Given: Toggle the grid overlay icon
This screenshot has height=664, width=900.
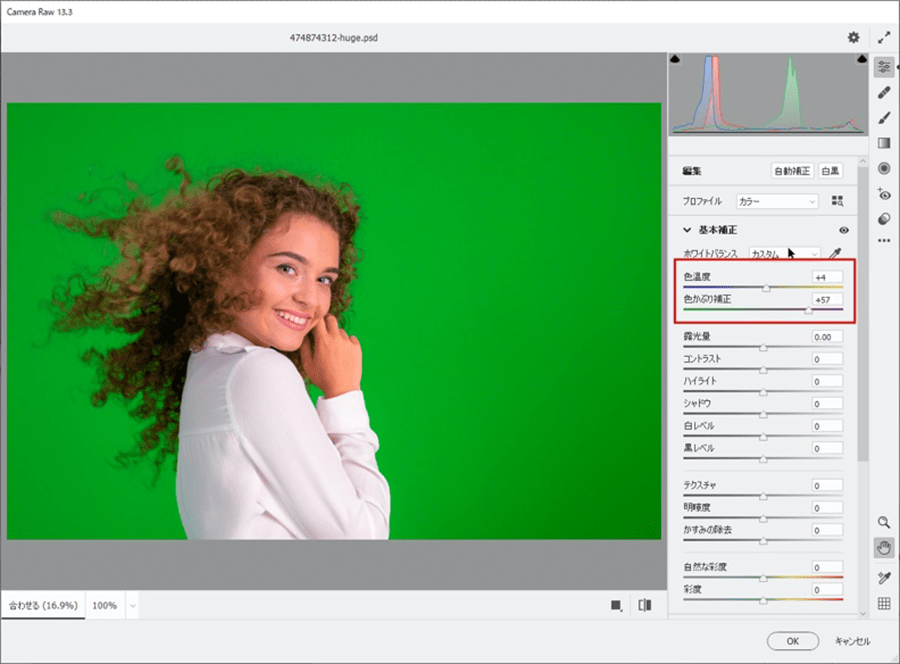Looking at the screenshot, I should (x=884, y=603).
